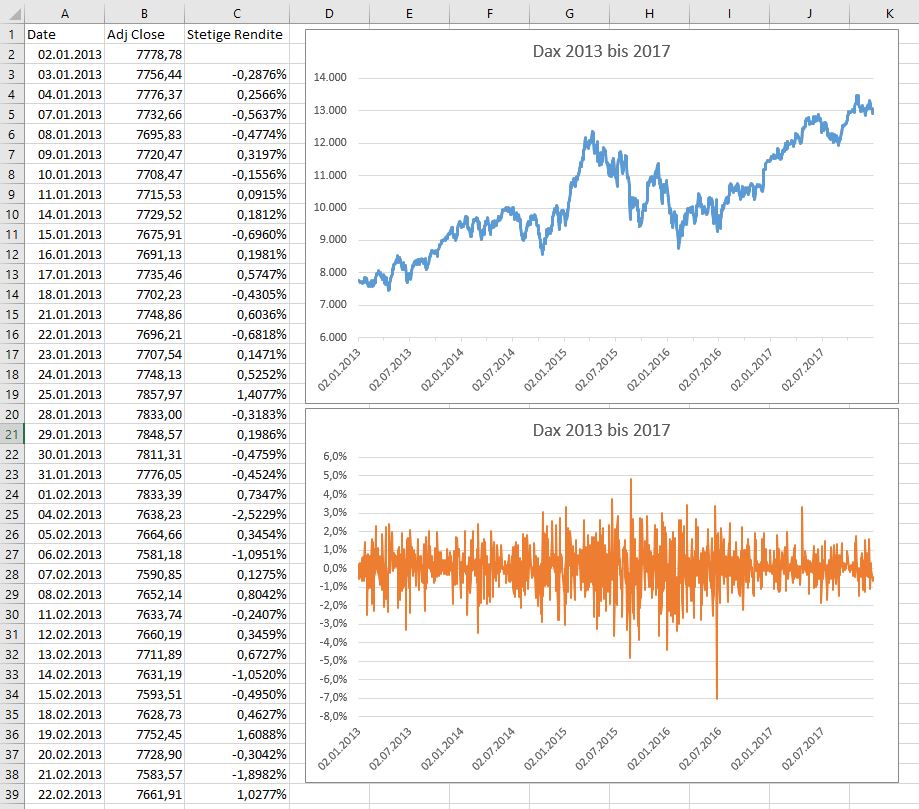Screen dimensions: 919x809
Task: Select column C header
Action: 237,13
